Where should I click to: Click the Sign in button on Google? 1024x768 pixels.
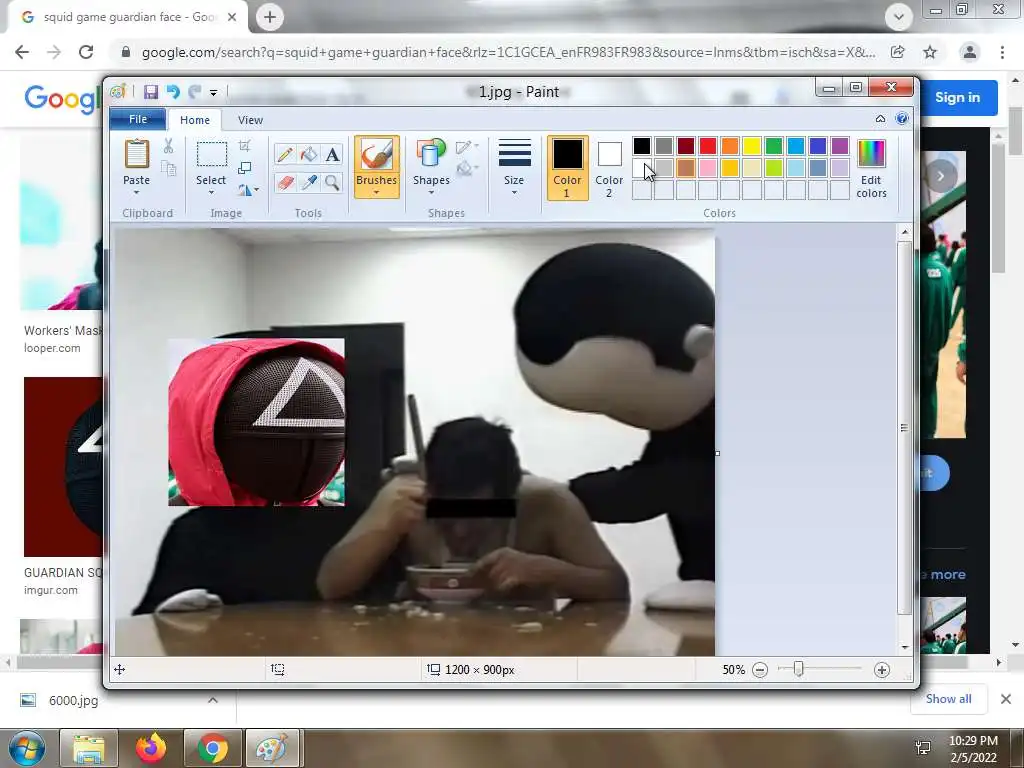[x=957, y=97]
